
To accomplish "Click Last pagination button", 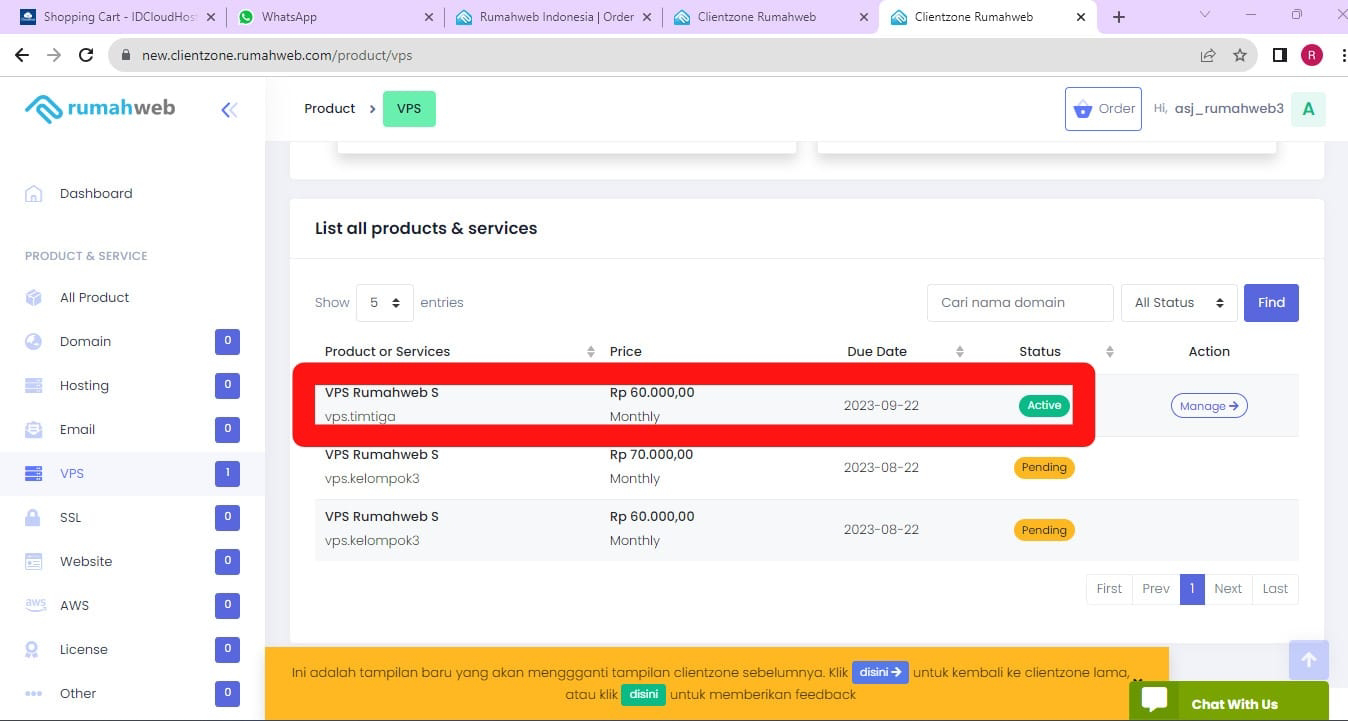I will [x=1275, y=589].
